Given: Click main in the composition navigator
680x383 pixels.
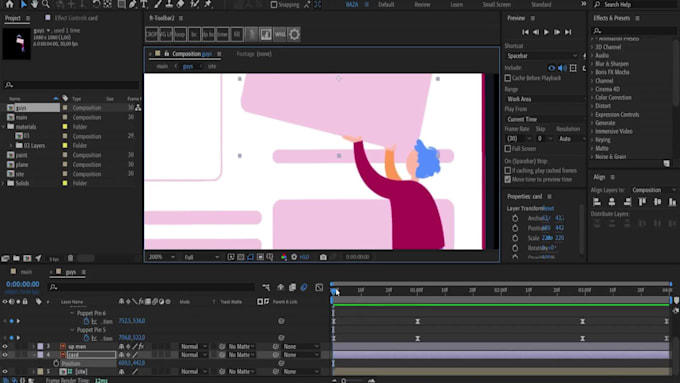Looking at the screenshot, I should (162, 66).
